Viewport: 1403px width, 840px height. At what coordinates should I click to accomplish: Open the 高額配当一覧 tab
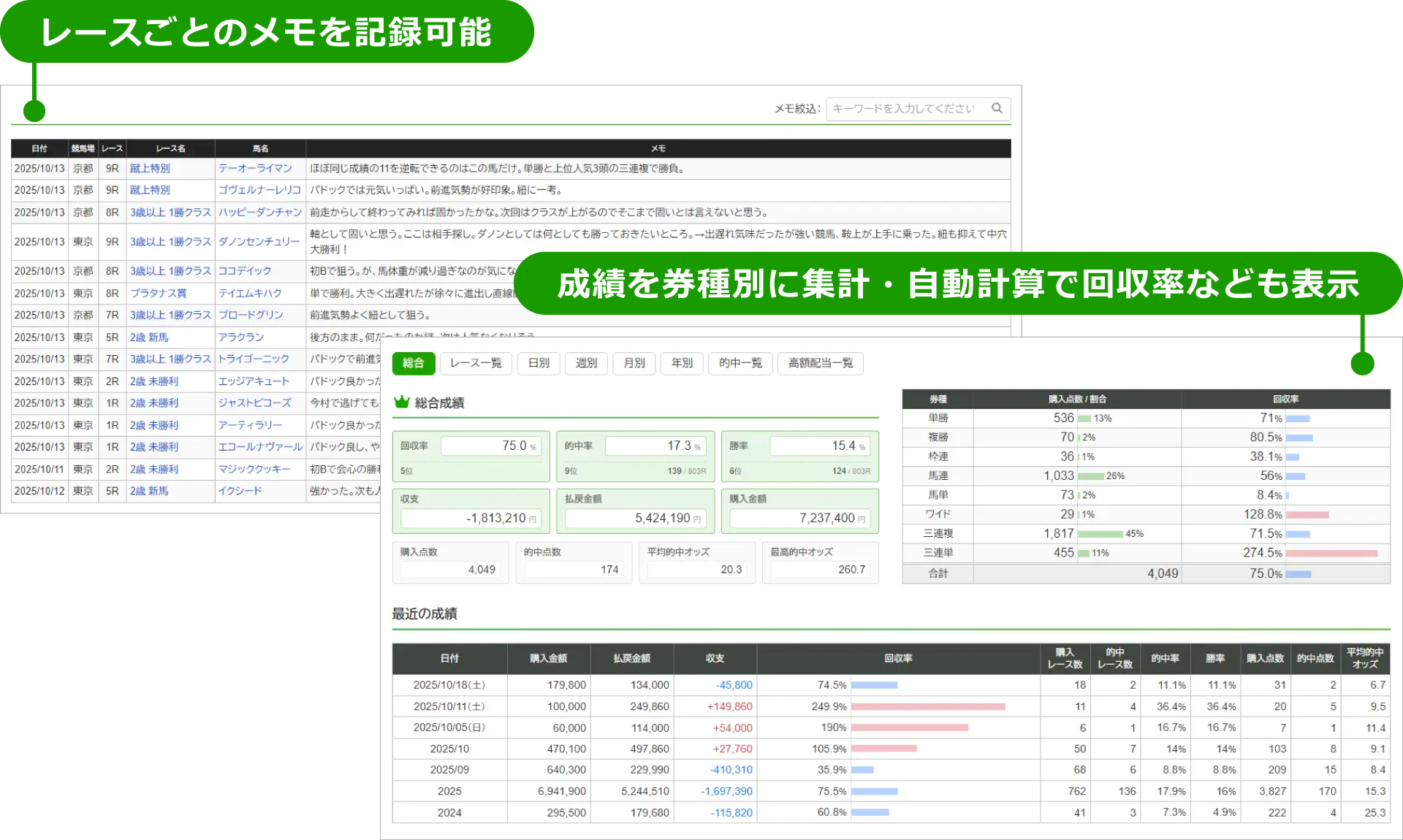821,363
